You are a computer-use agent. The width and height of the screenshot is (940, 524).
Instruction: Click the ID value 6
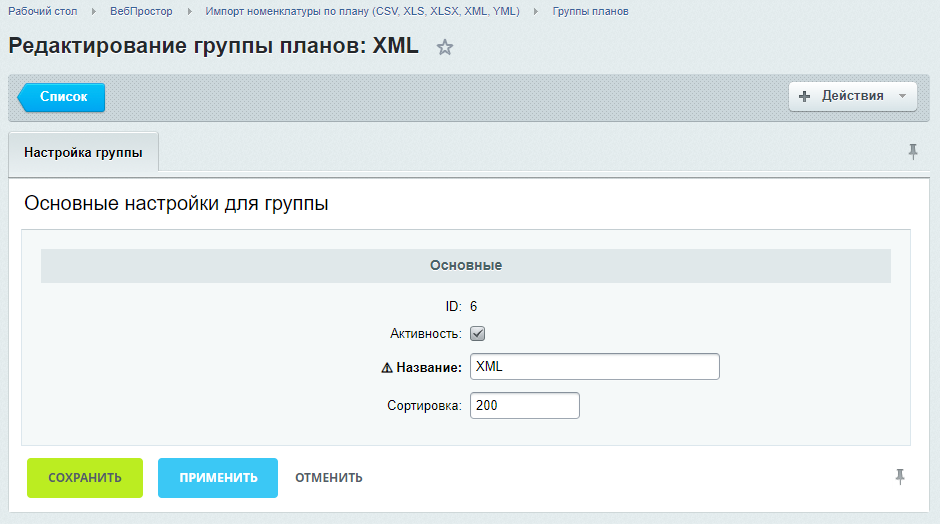pyautogui.click(x=473, y=306)
